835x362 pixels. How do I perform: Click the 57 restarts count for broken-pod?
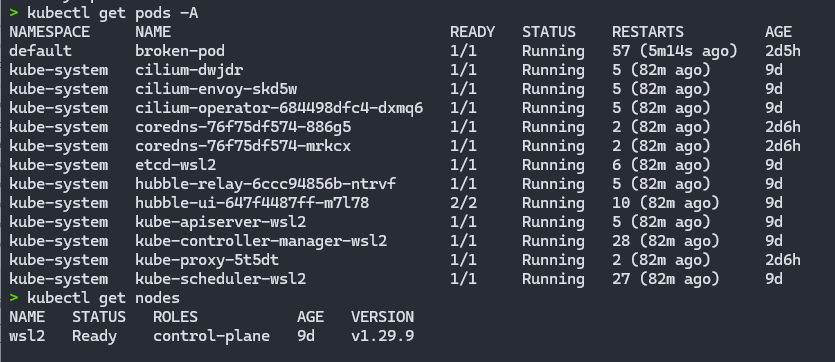[x=621, y=51]
